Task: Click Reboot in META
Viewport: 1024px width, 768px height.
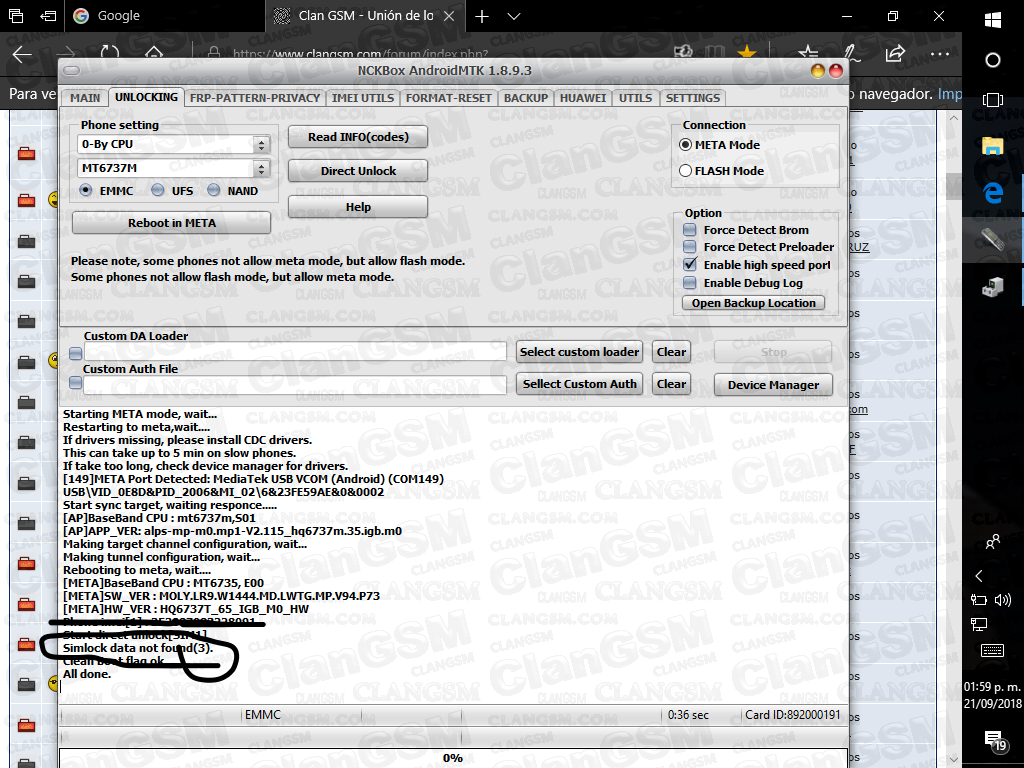Action: [x=172, y=223]
